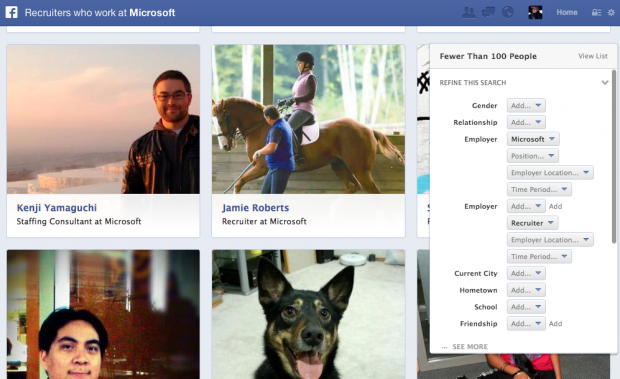Click the Facebook logo icon
The image size is (620, 379).
pyautogui.click(x=11, y=12)
